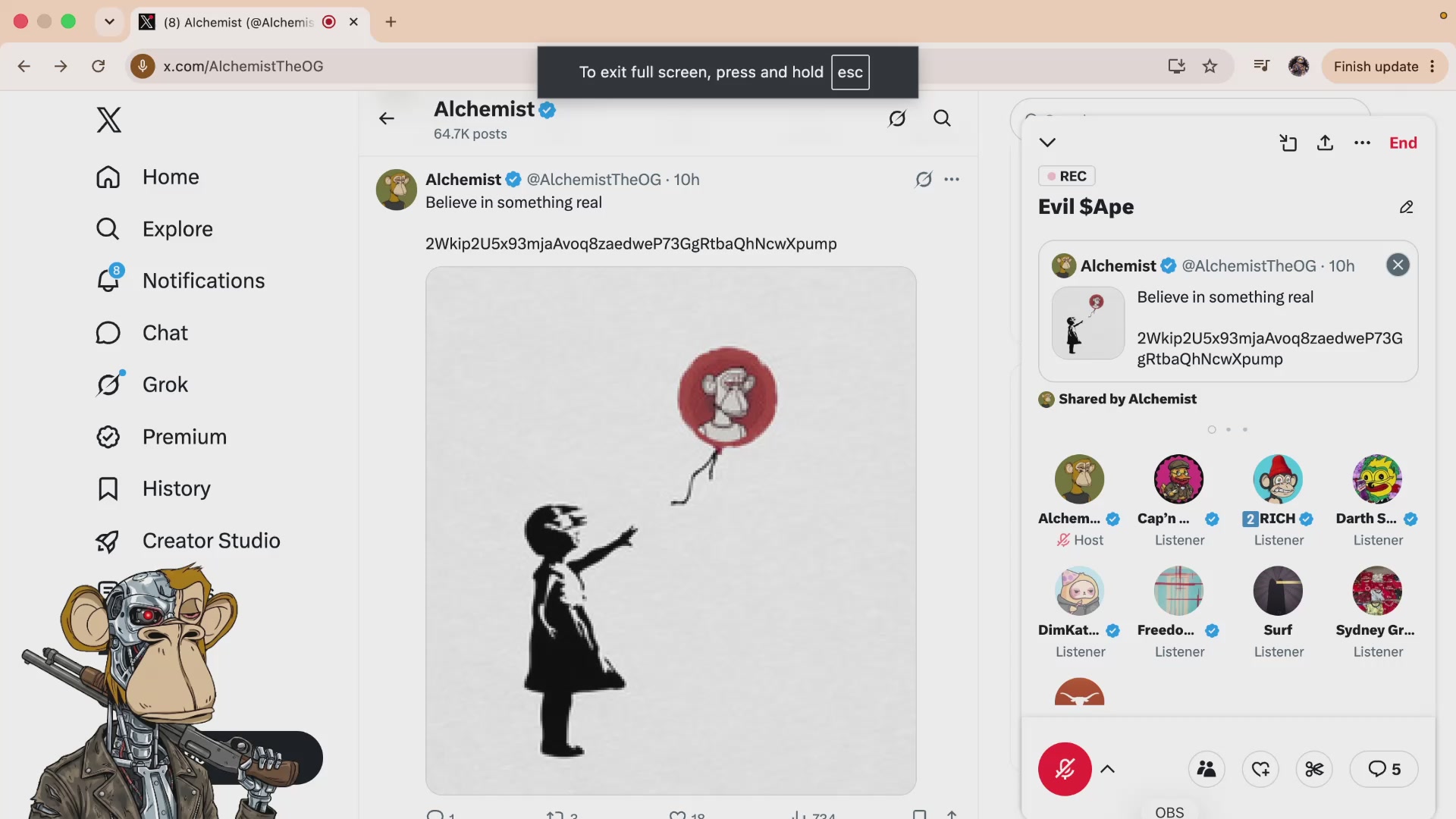The image size is (1456, 819).
Task: Click the pop-out Space icon
Action: [1288, 143]
